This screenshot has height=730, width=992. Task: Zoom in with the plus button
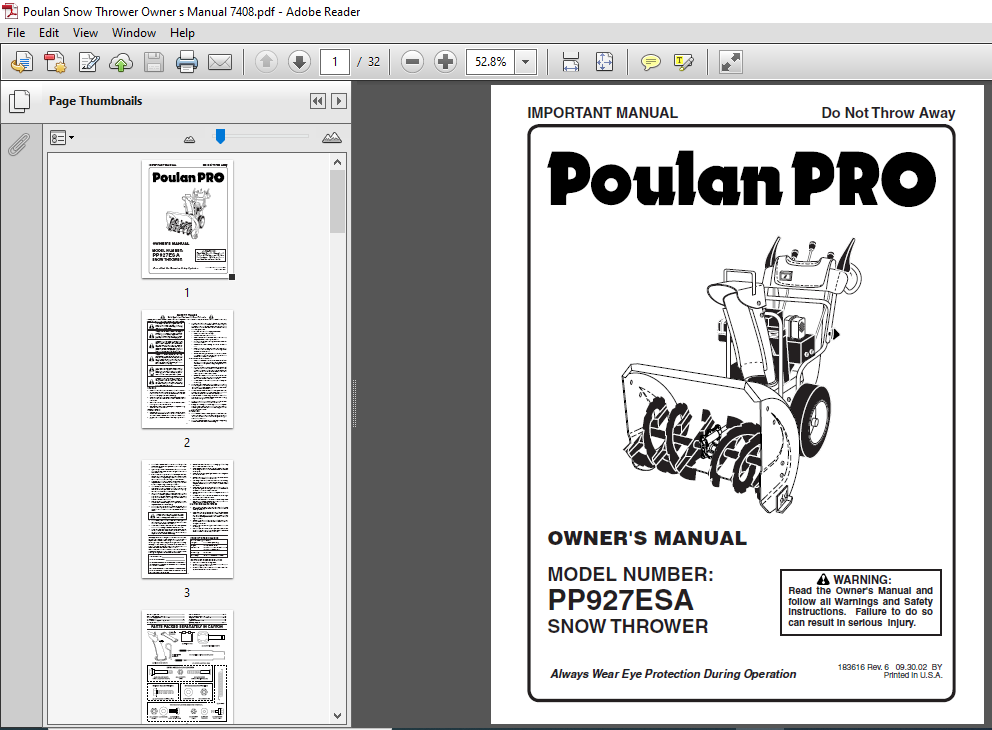click(445, 62)
